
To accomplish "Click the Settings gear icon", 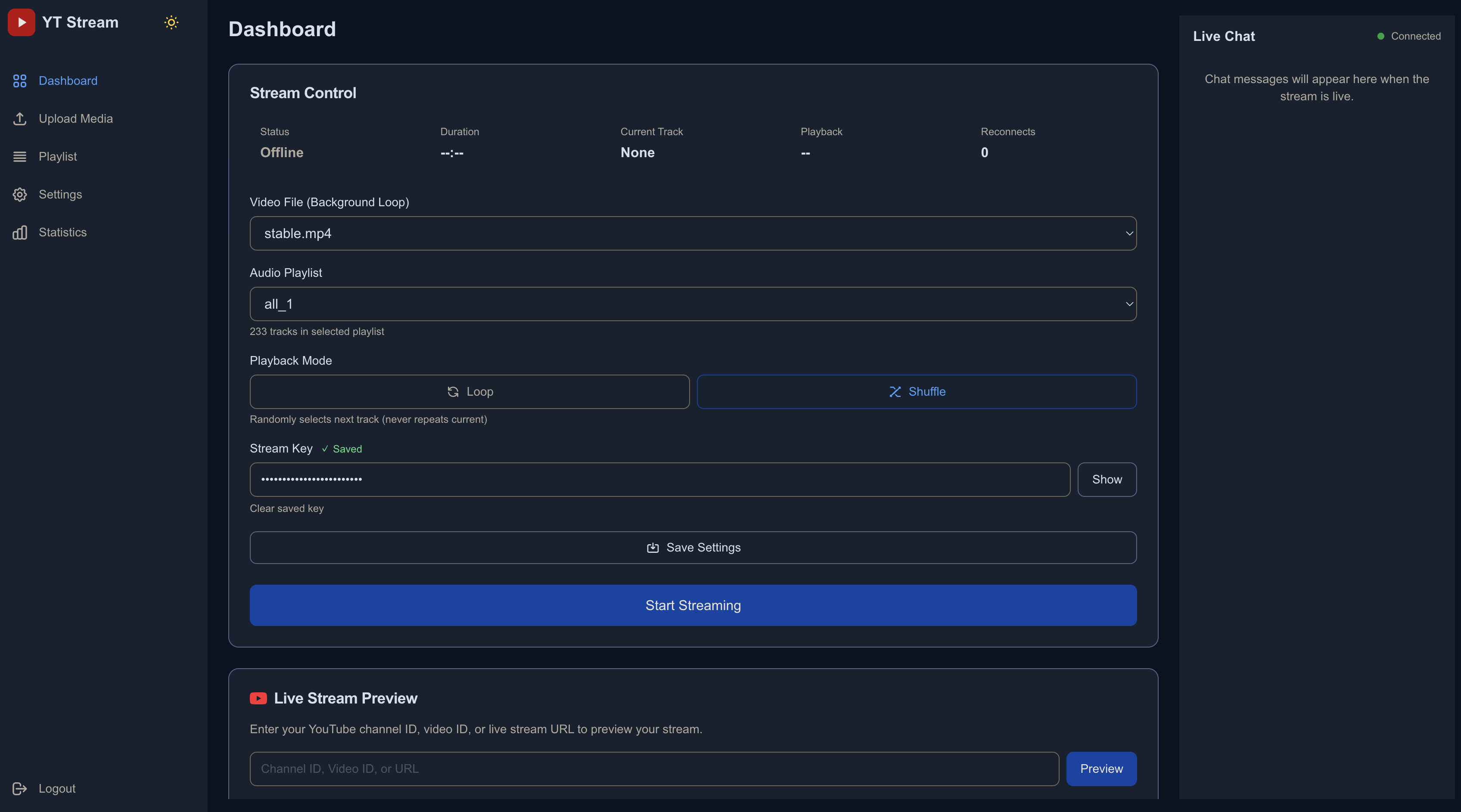I will [20, 195].
